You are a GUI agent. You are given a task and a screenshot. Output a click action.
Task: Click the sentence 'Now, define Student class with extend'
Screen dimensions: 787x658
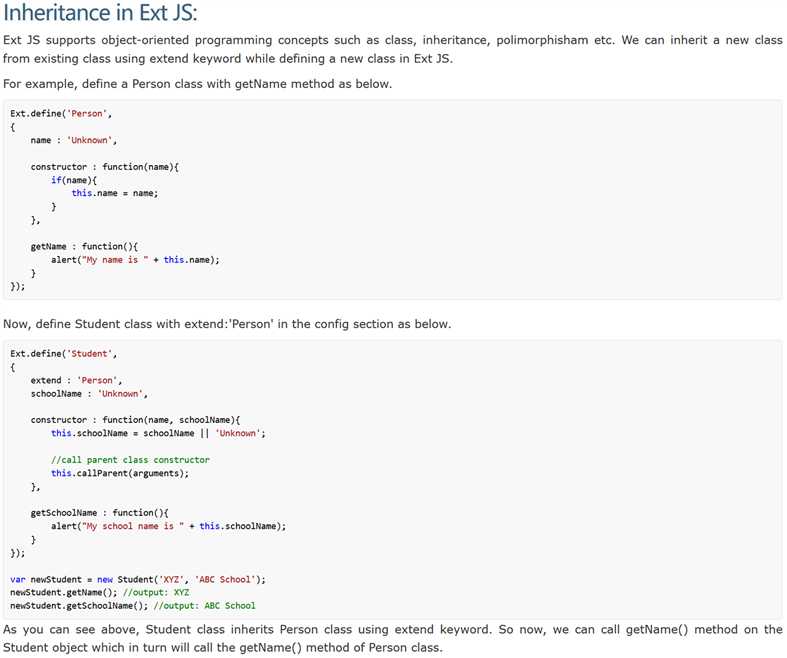click(x=227, y=324)
